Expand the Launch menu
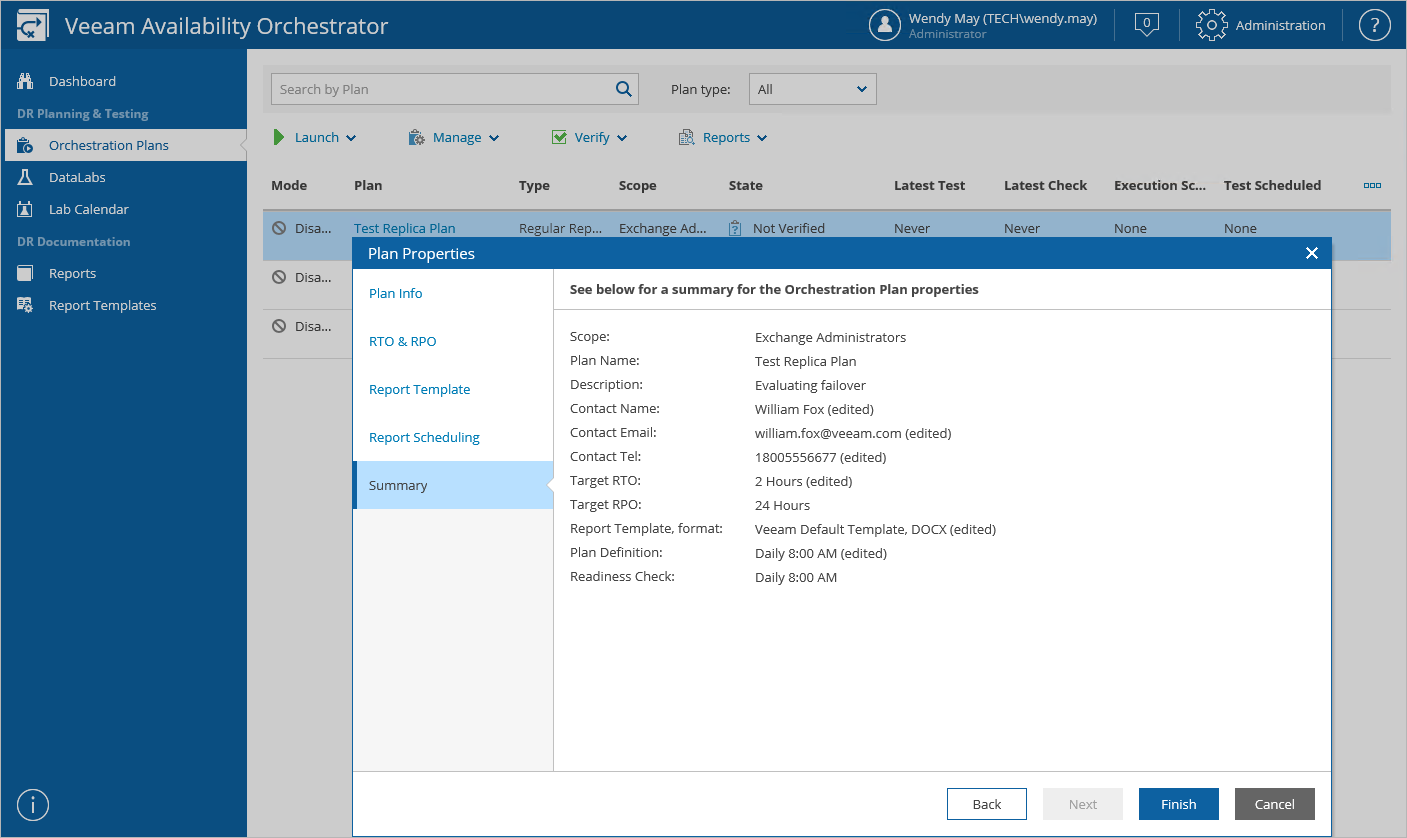The width and height of the screenshot is (1407, 838). [315, 138]
